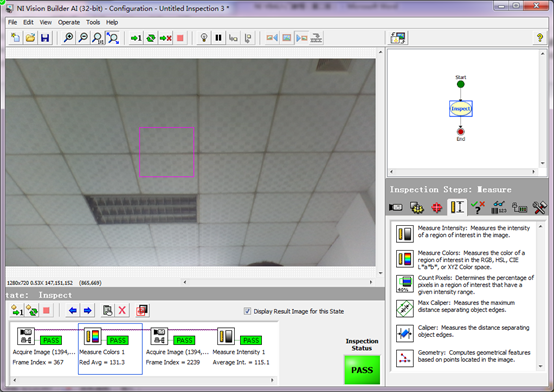Image resolution: width=554 pixels, height=392 pixels.
Task: Select the Caliper measurement step icon
Action: tap(405, 333)
